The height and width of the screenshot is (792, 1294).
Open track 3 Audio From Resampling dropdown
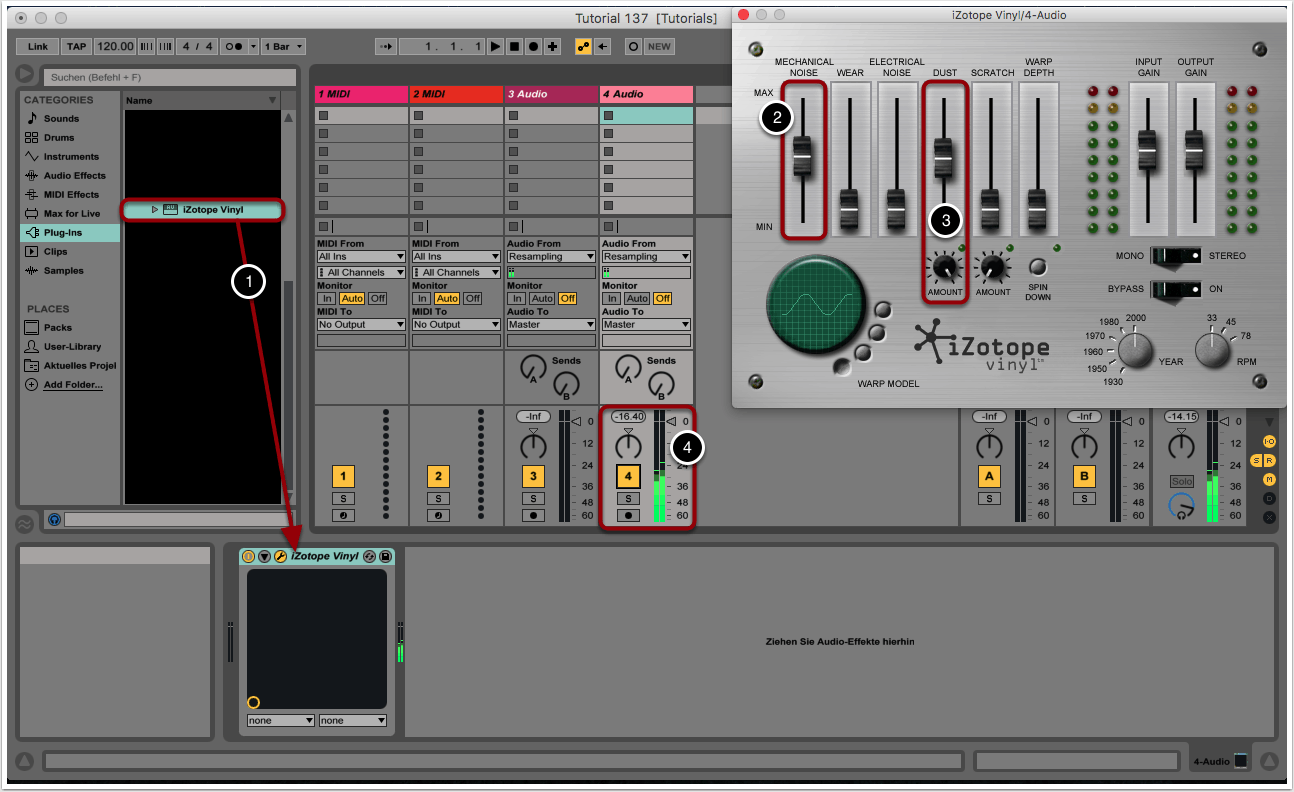coord(550,257)
